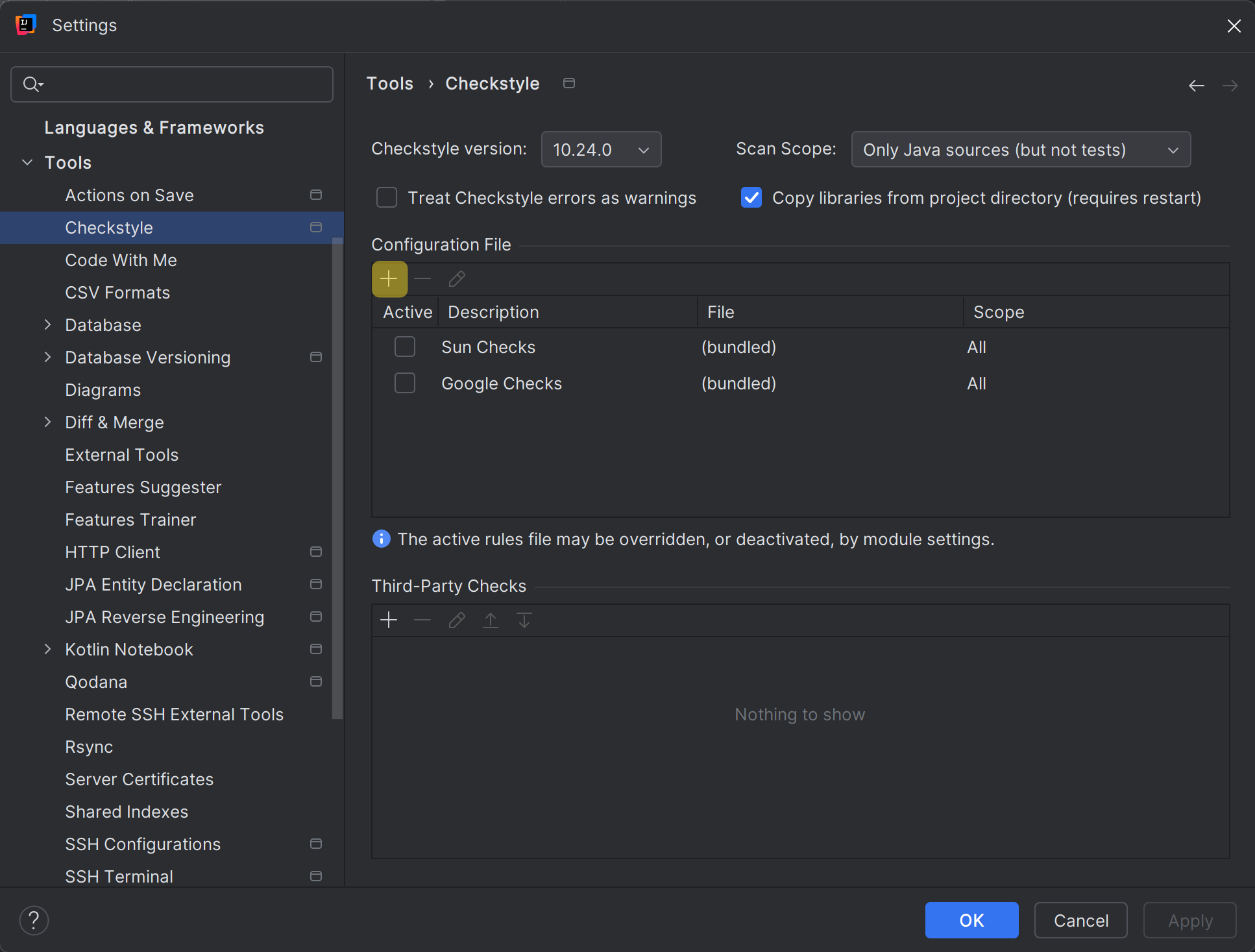Open the help question mark button
1255x952 pixels.
click(34, 920)
